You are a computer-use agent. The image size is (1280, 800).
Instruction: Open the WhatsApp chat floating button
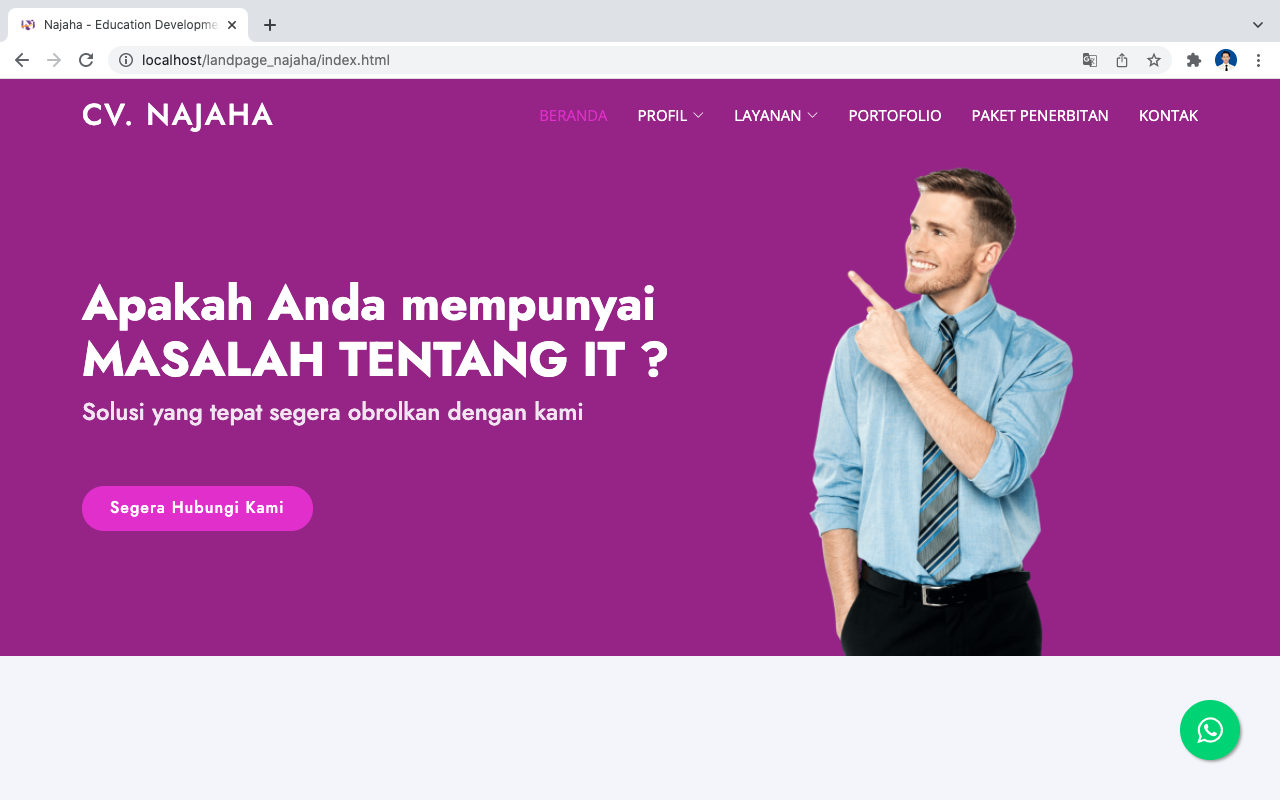point(1210,730)
